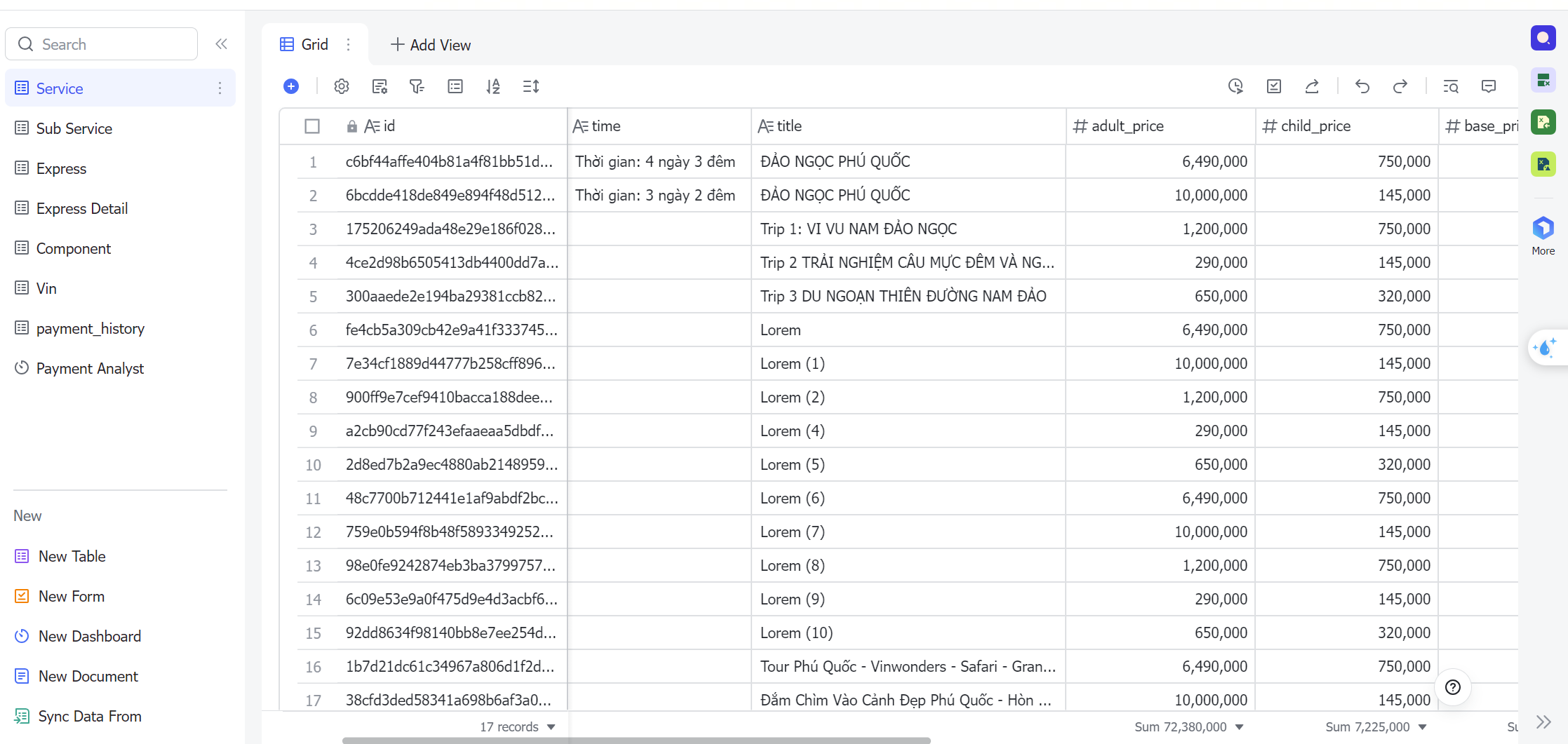Image resolution: width=1568 pixels, height=744 pixels.
Task: Click the Add View button
Action: click(x=430, y=45)
